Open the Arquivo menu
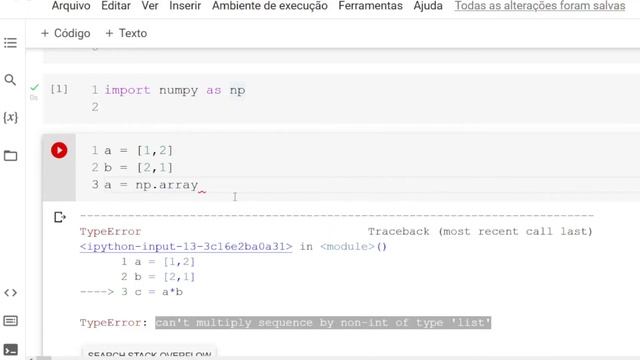This screenshot has width=640, height=360. (x=71, y=6)
